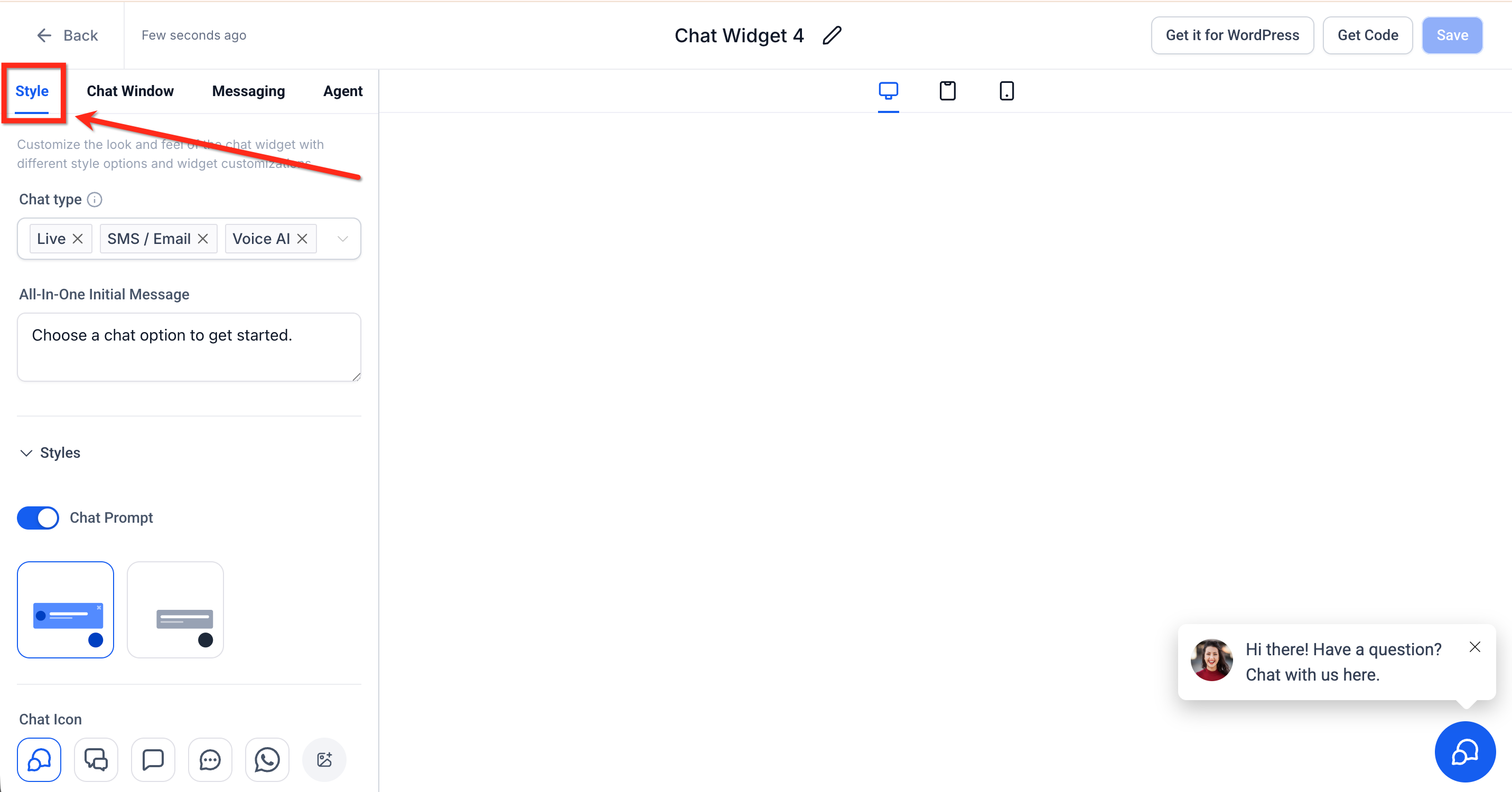Select the double speech bubbles chat icon
This screenshot has width=1512, height=792.
point(96,760)
